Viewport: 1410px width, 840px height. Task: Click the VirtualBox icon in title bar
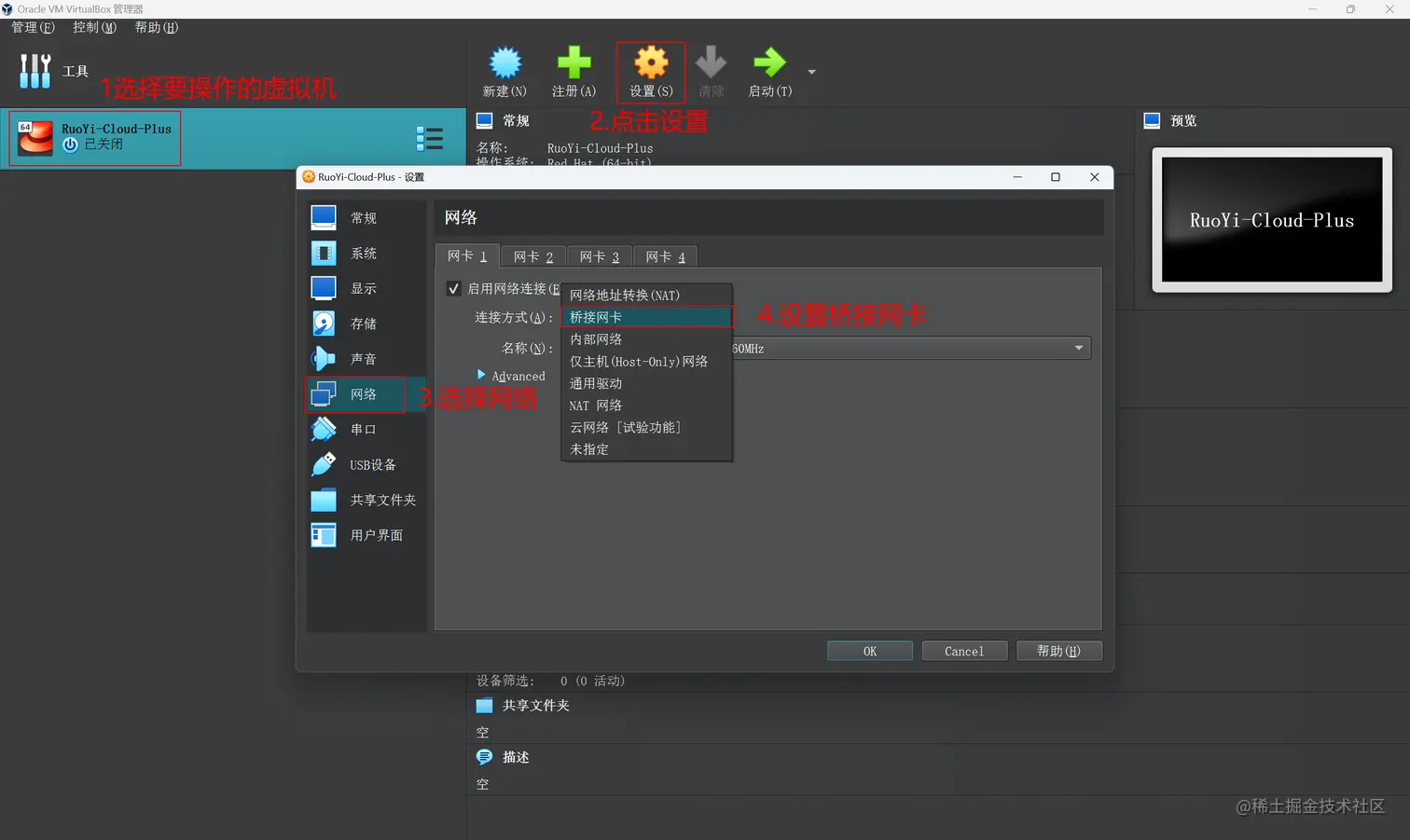[7, 9]
